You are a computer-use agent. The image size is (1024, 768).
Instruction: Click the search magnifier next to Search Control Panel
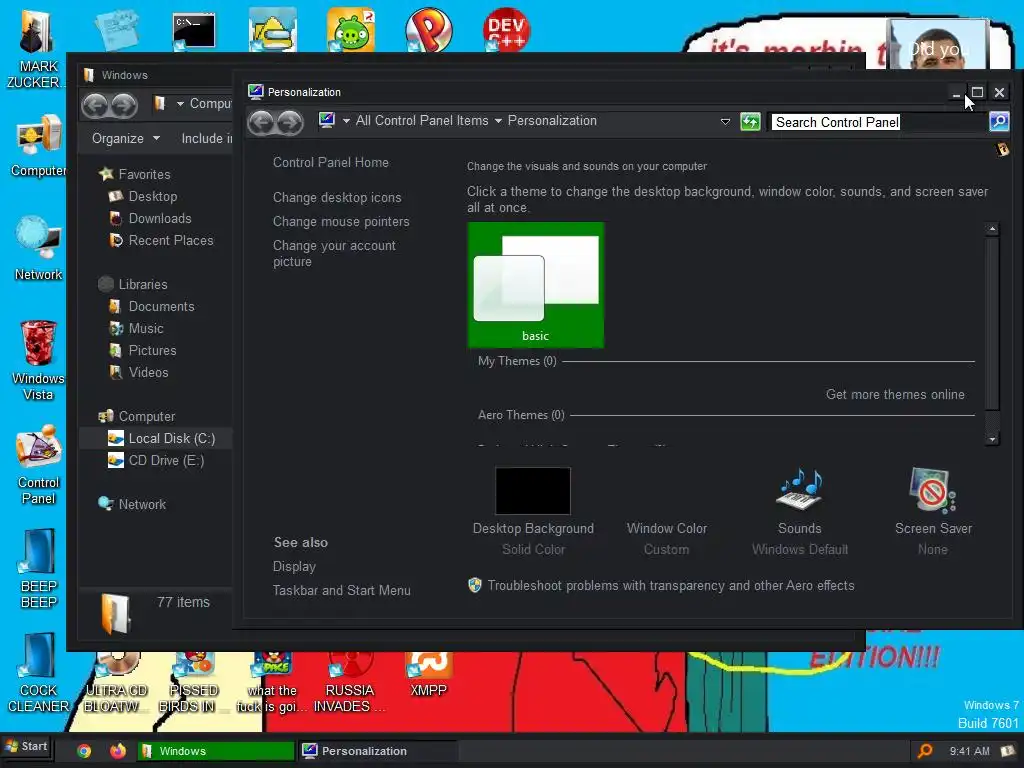(999, 121)
